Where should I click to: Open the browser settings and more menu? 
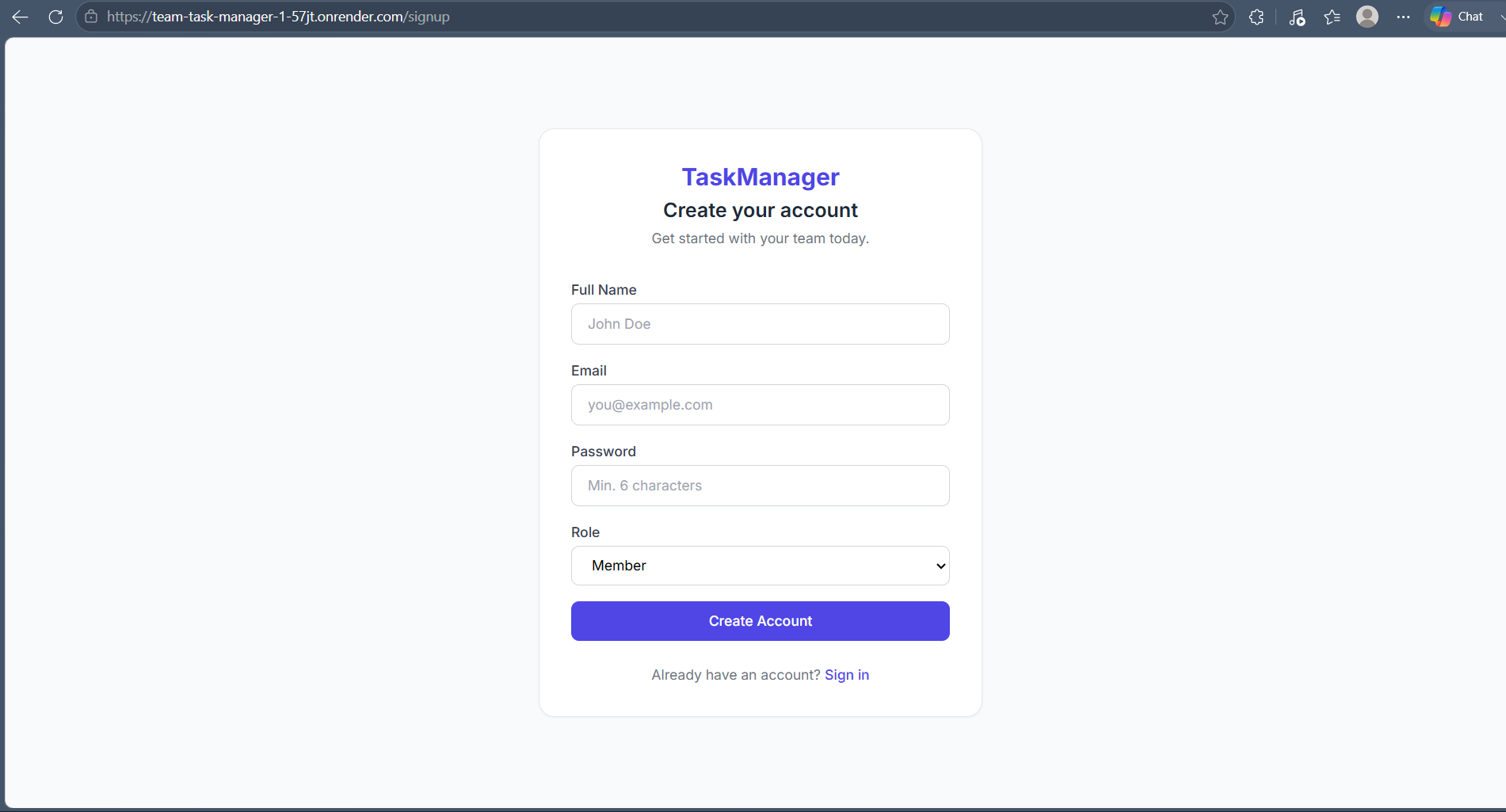(x=1403, y=17)
